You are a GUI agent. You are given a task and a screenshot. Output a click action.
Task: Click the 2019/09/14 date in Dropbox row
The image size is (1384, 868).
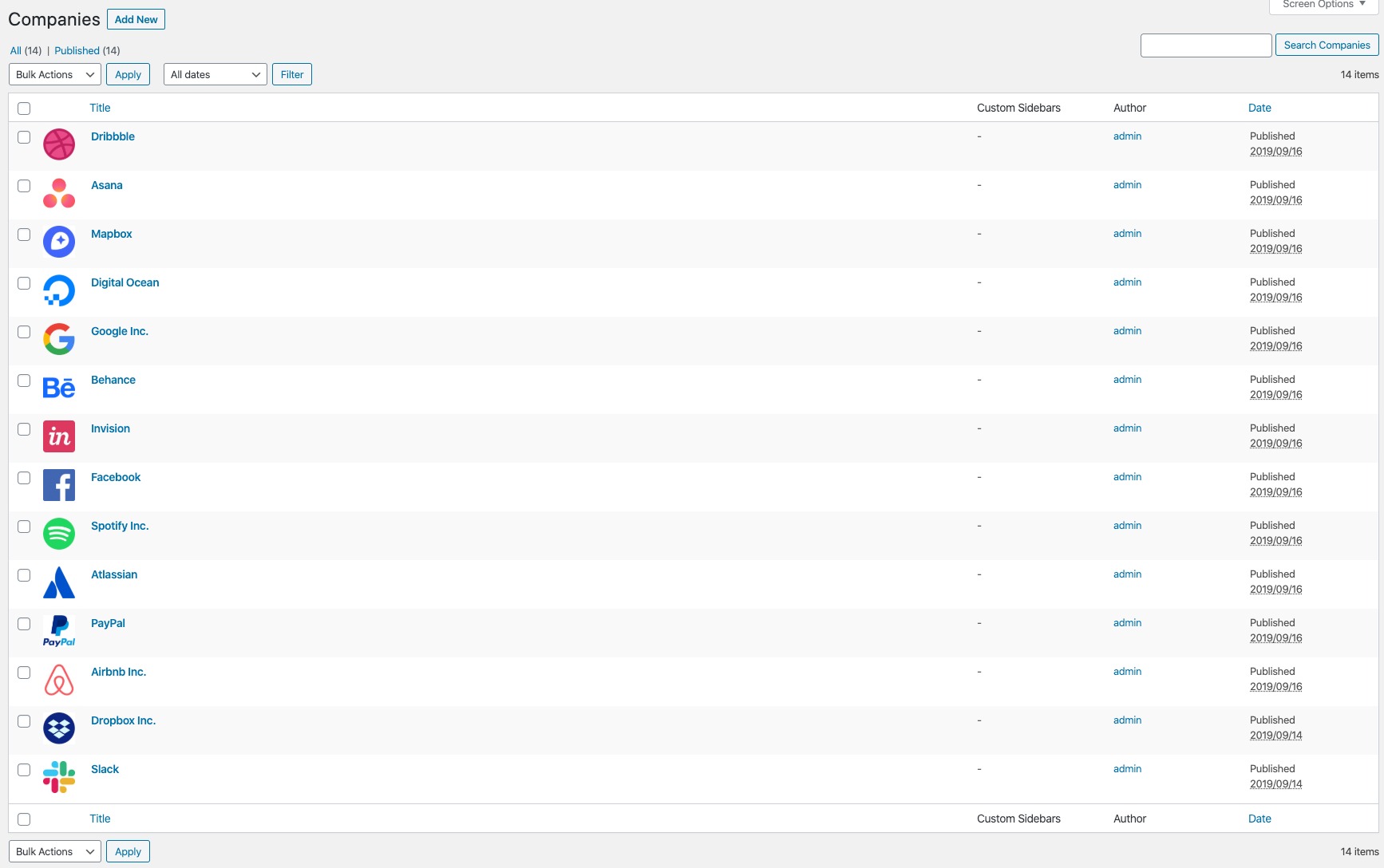(x=1275, y=736)
